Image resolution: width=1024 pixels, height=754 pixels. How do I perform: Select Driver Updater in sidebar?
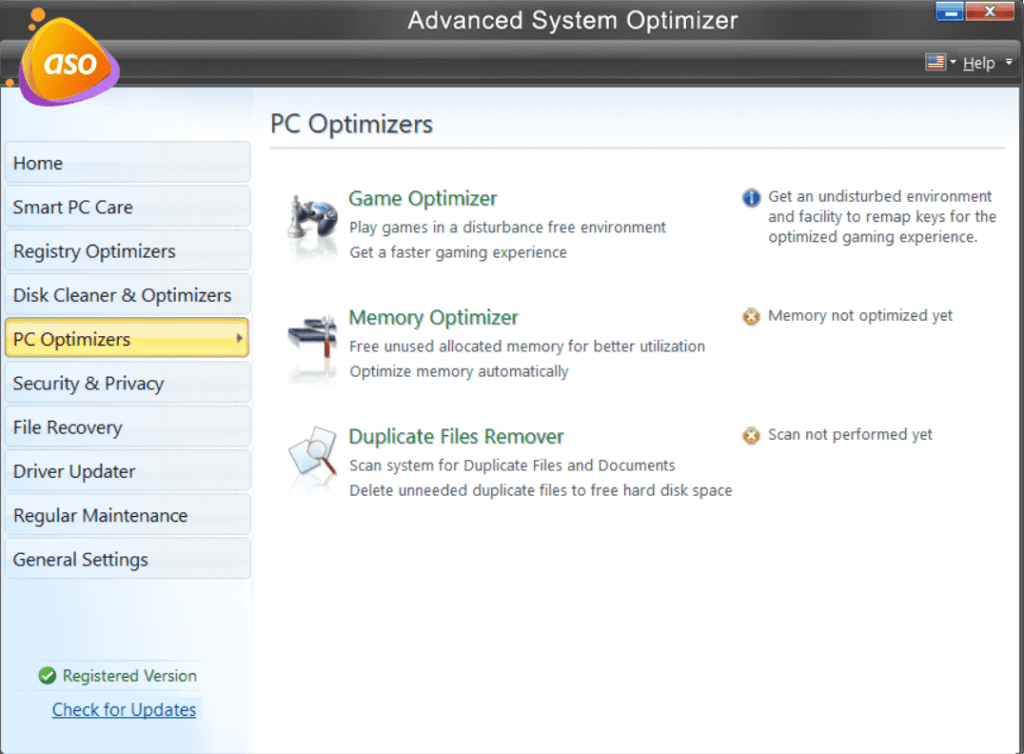(127, 471)
